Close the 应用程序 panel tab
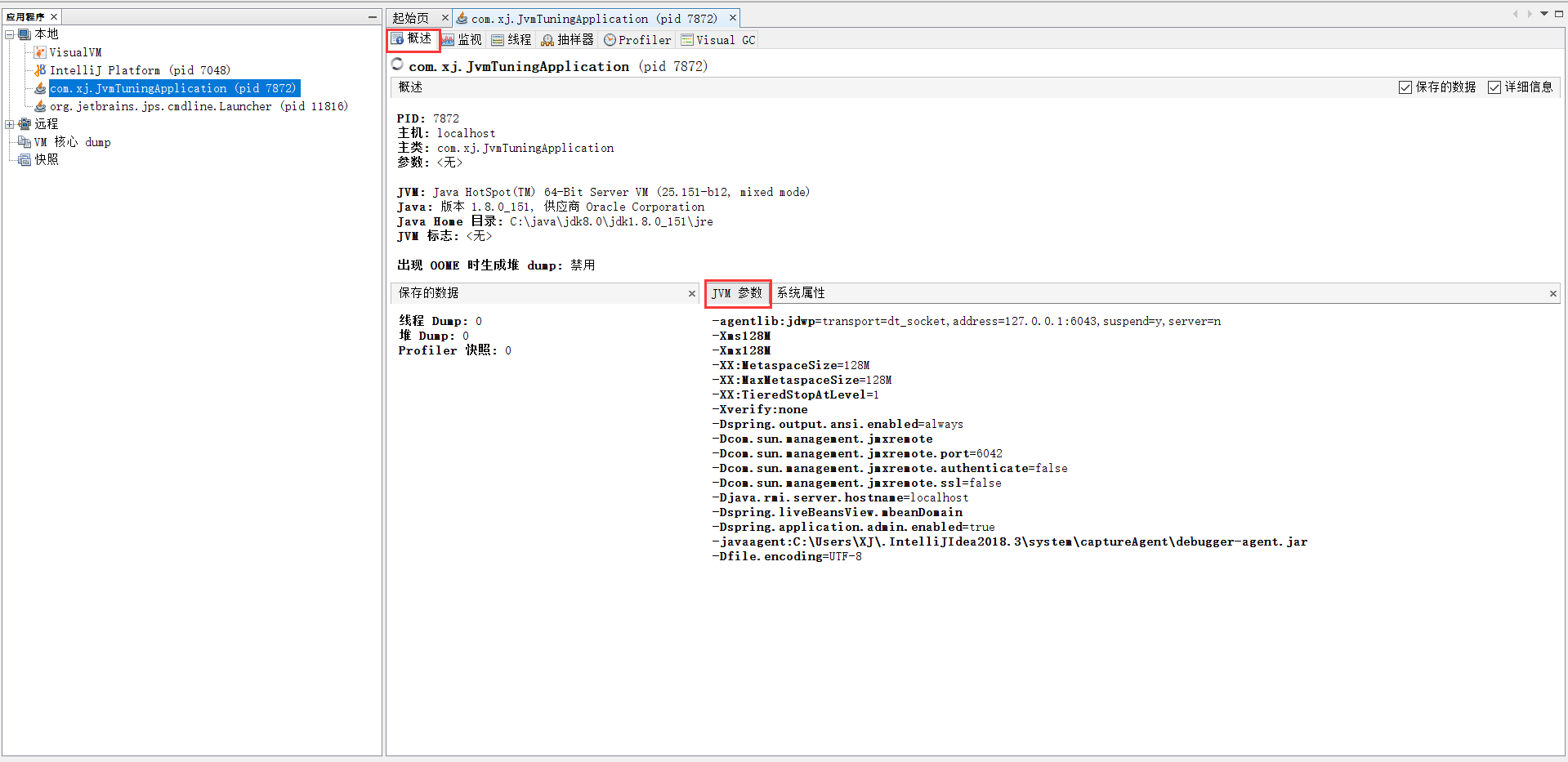1568x762 pixels. (54, 16)
